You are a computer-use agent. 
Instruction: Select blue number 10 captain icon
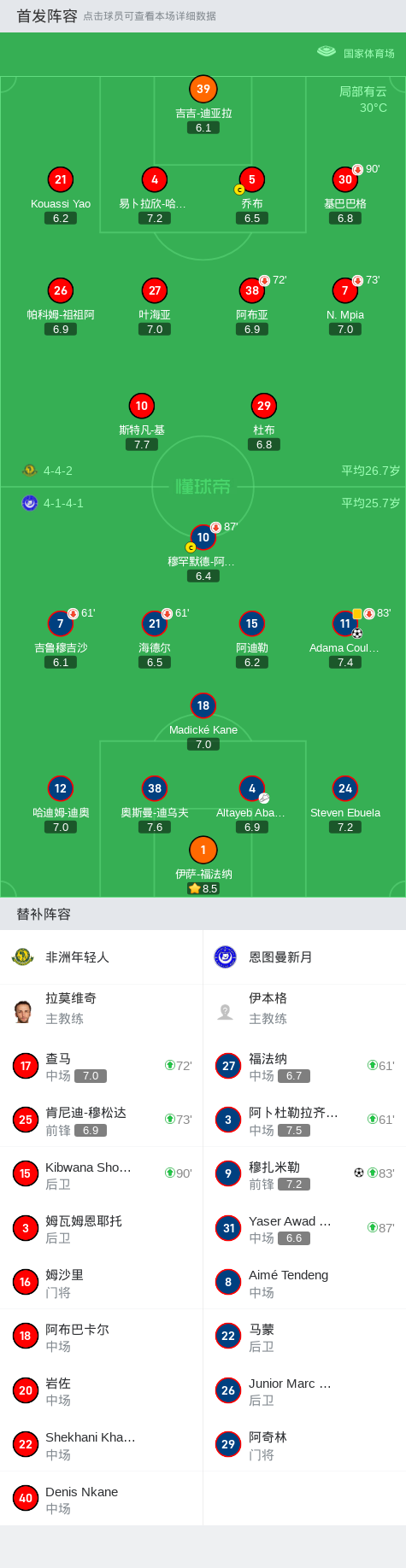coord(203,537)
